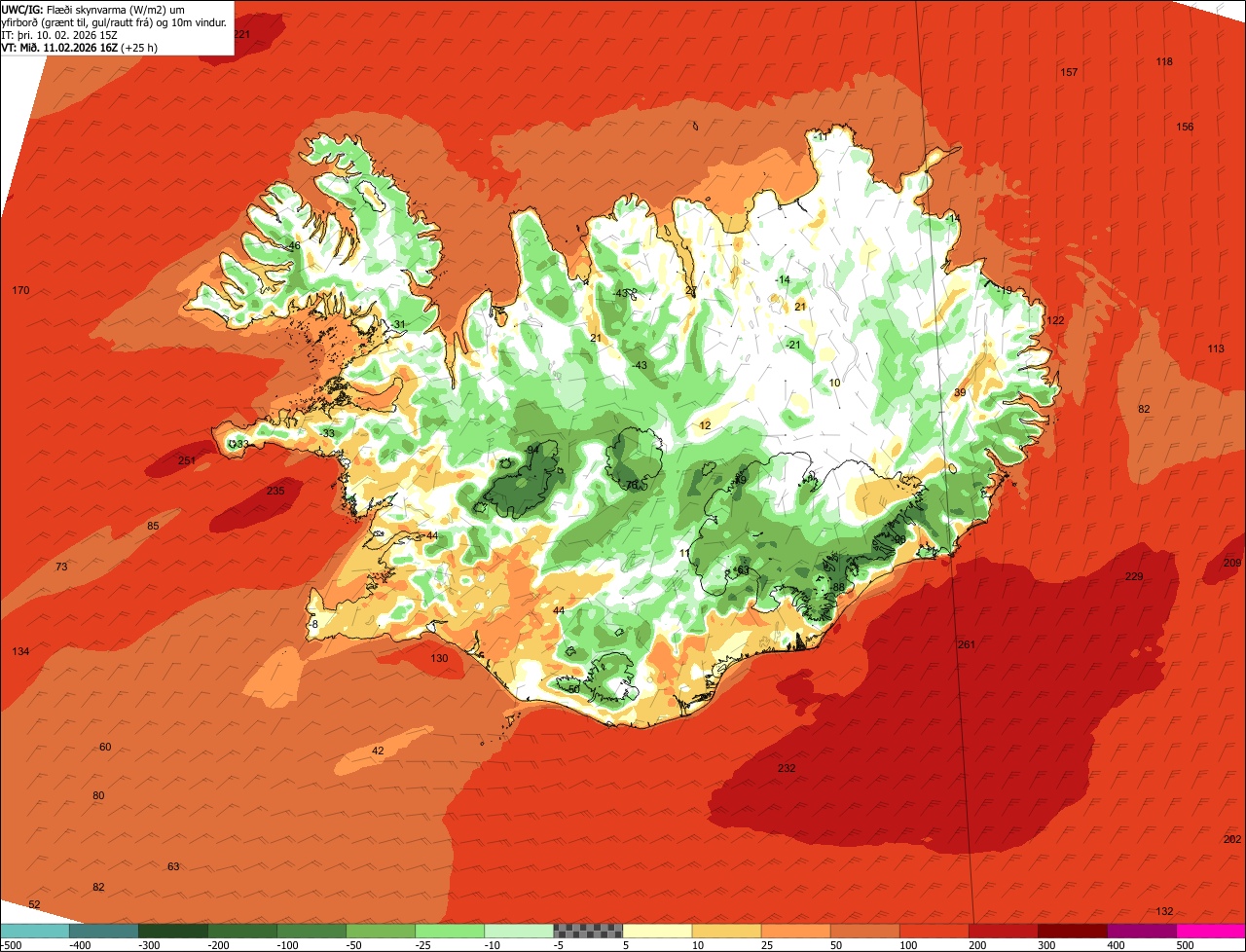This screenshot has width=1246, height=952.
Task: Click the magenta swatch above 500
Action: pyautogui.click(x=1211, y=931)
